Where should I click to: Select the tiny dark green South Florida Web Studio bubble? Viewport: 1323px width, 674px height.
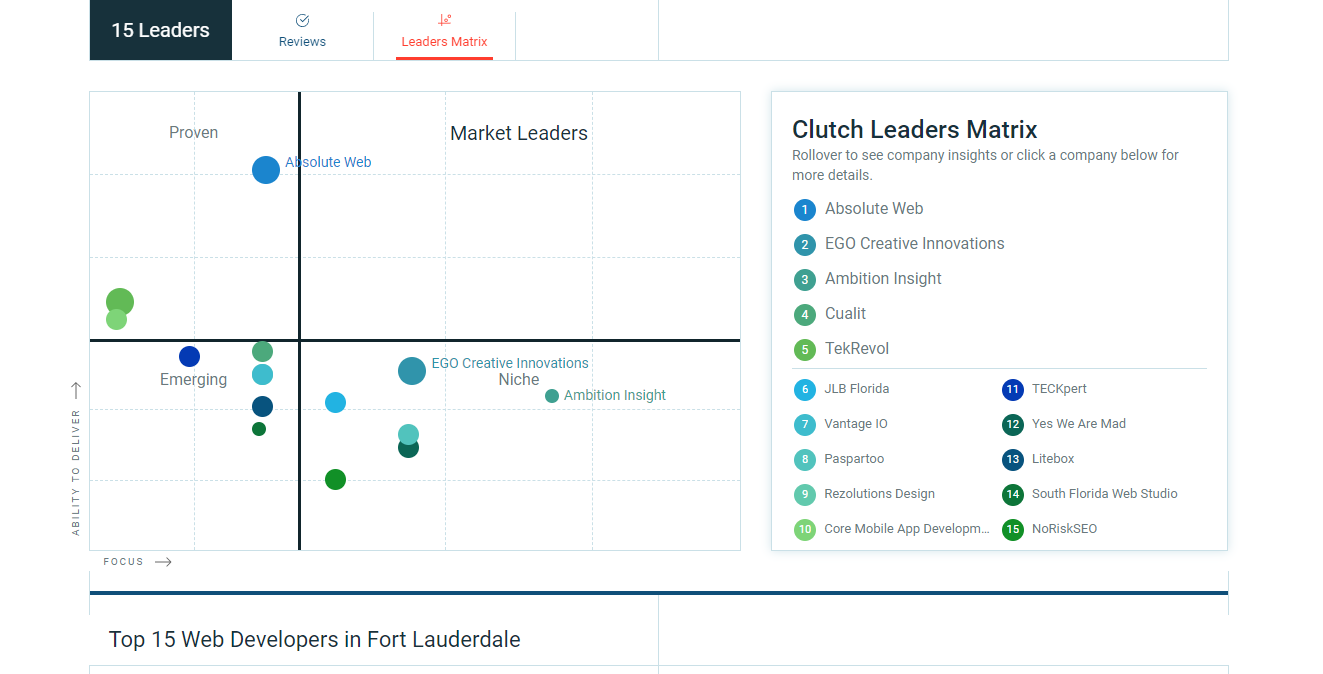pyautogui.click(x=259, y=429)
